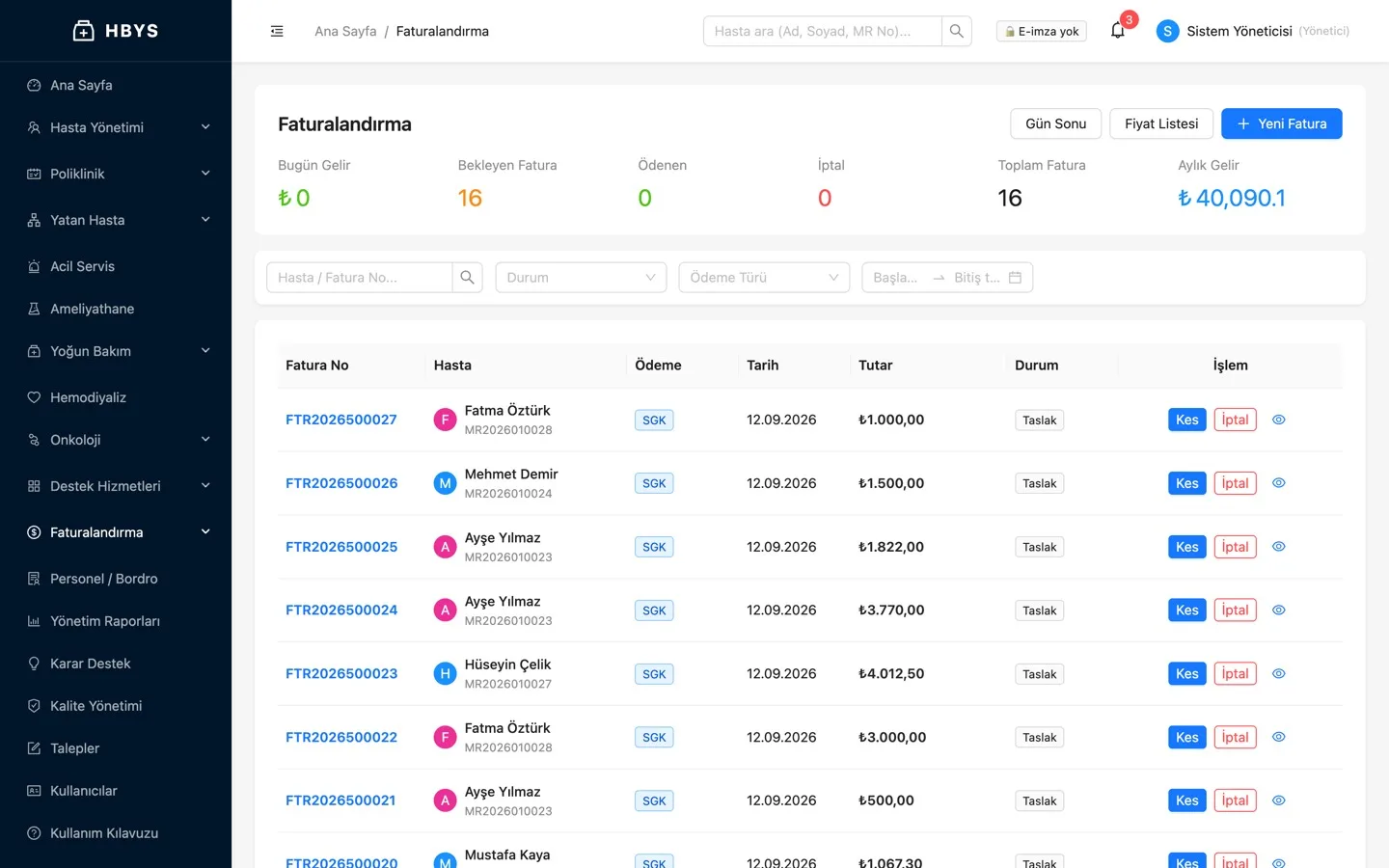View invoice FTR2026500024 with eye icon
1389x868 pixels.
point(1279,610)
